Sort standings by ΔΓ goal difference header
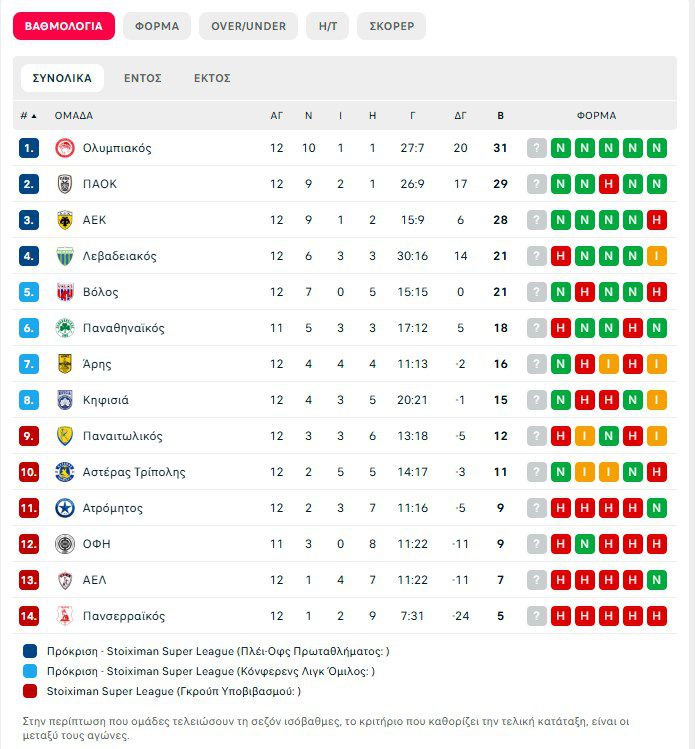 (x=460, y=115)
